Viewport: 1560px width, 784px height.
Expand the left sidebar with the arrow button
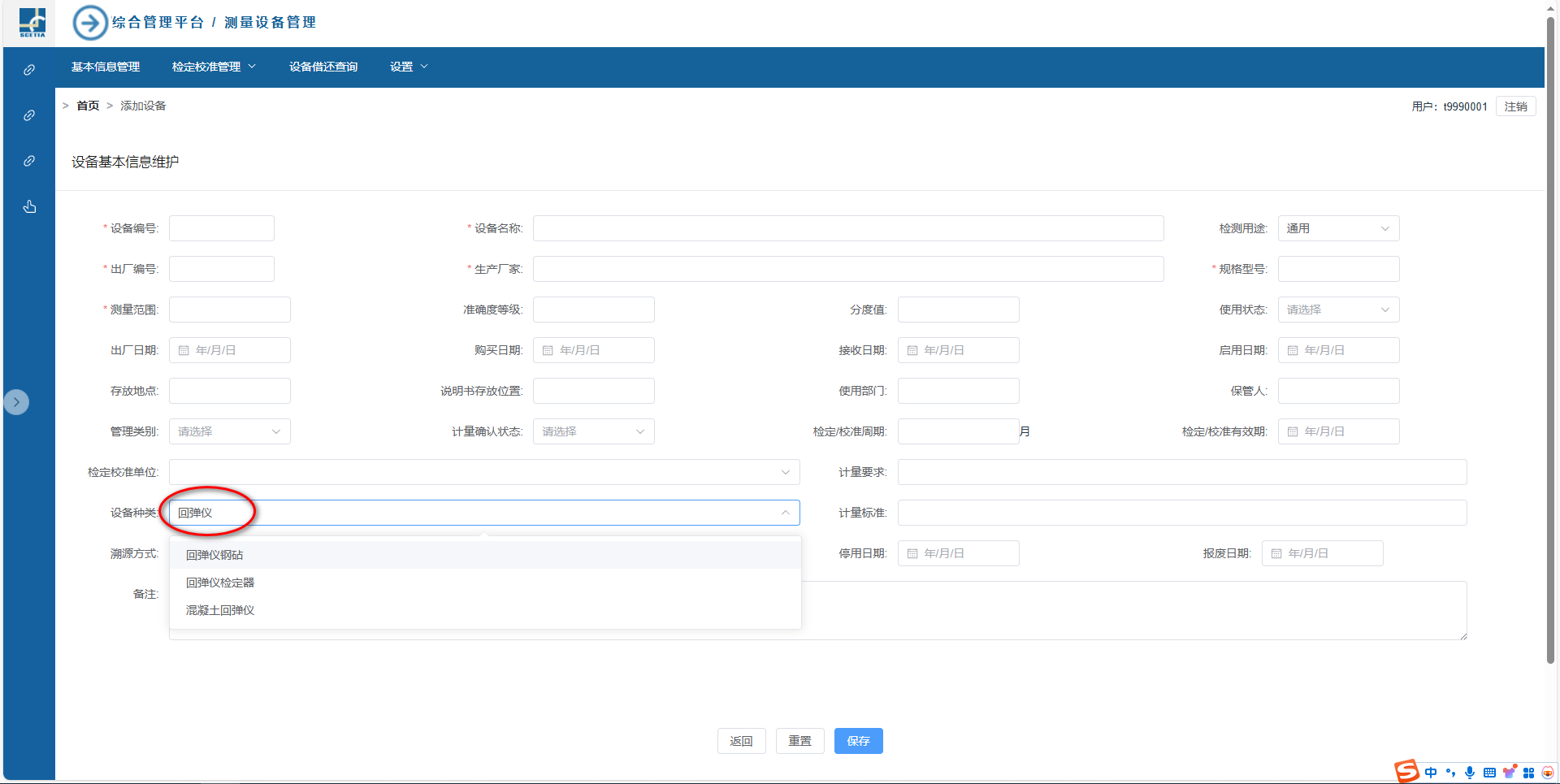click(16, 402)
